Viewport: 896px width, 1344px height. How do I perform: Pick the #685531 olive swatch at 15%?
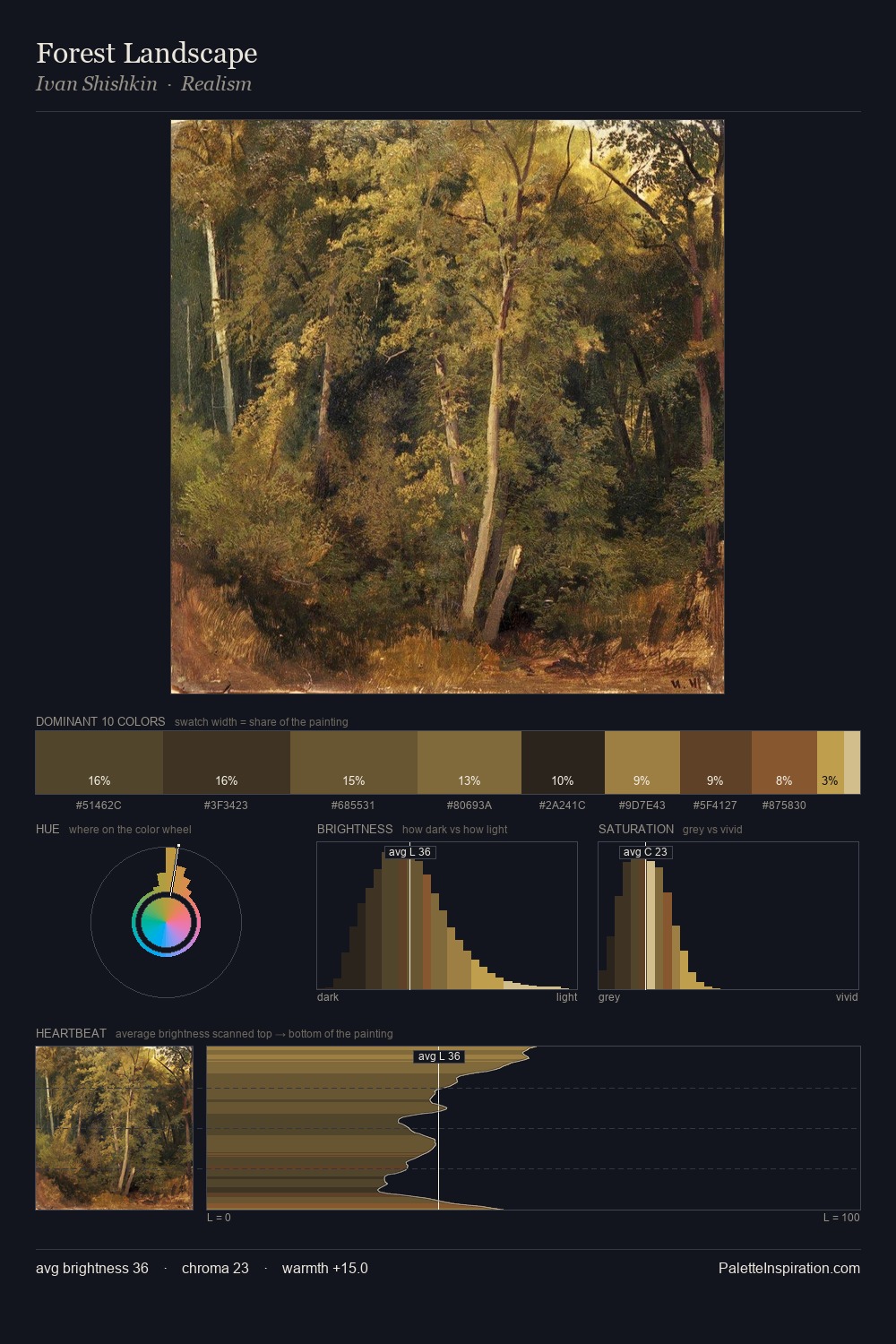(354, 762)
